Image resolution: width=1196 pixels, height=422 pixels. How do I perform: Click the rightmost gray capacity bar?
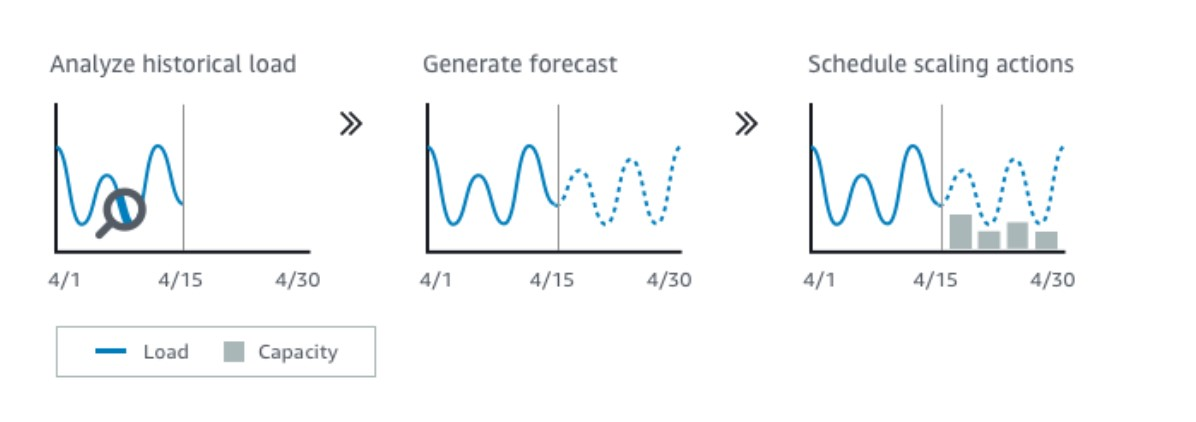1046,240
